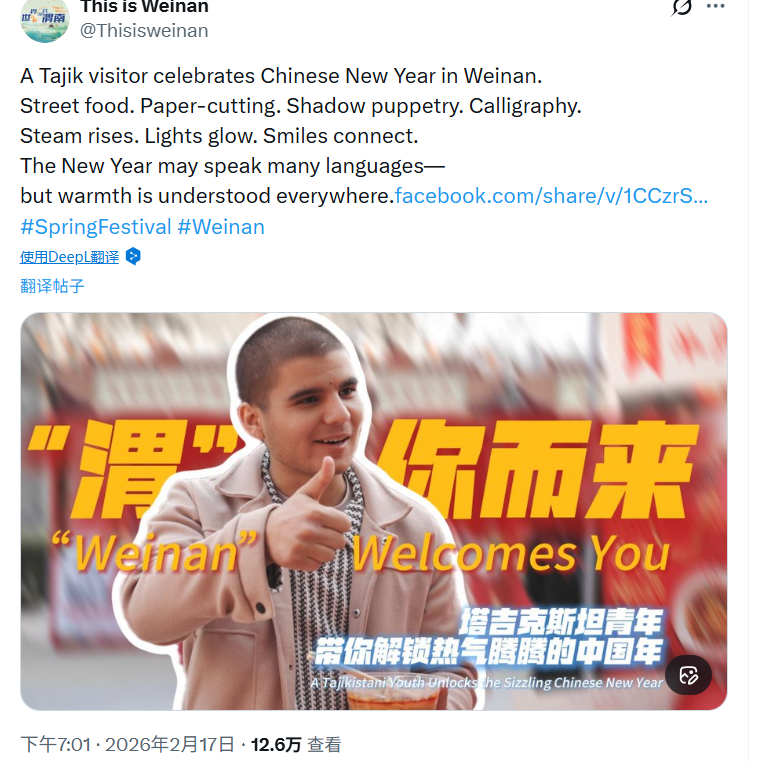
Task: Open the three-dot more options menu
Action: point(715,6)
